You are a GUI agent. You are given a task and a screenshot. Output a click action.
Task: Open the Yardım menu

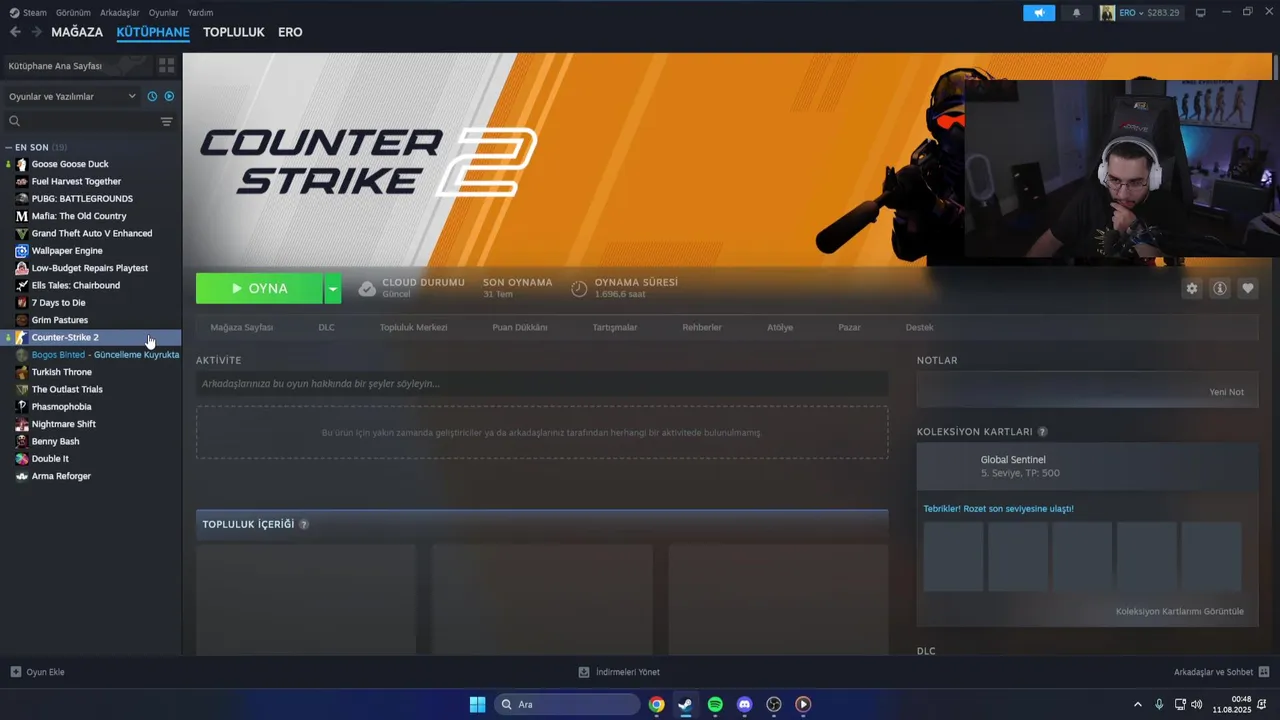pos(200,13)
